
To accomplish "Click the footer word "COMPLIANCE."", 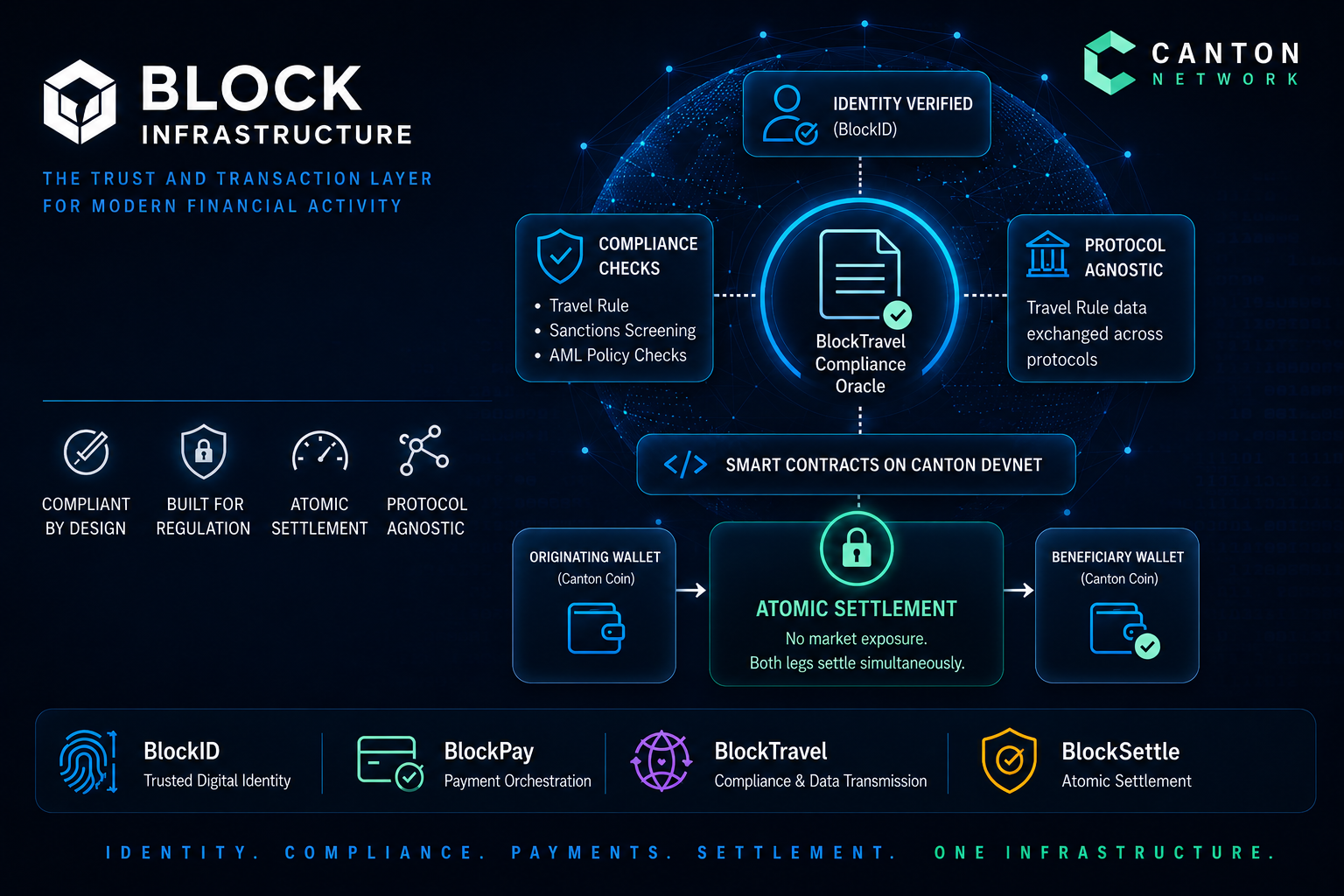I will [x=385, y=853].
